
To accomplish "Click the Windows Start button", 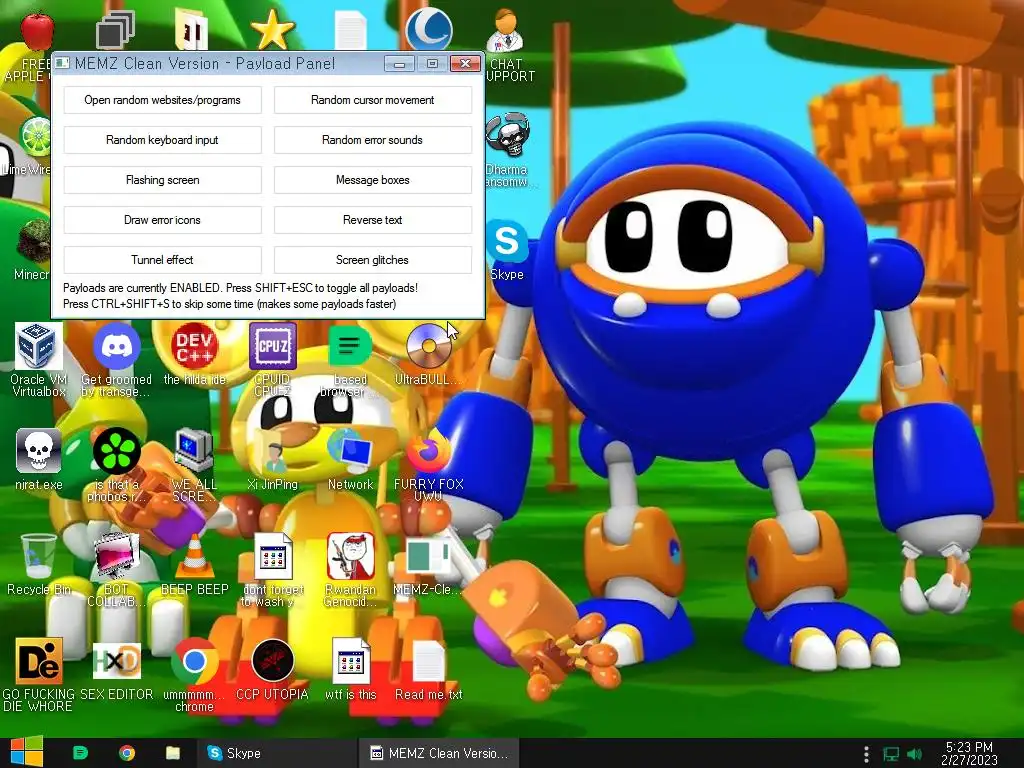I will pyautogui.click(x=26, y=752).
